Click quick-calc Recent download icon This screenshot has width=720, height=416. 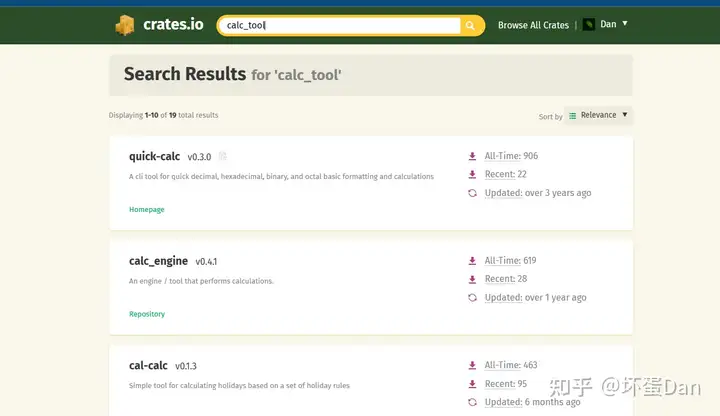pos(472,174)
